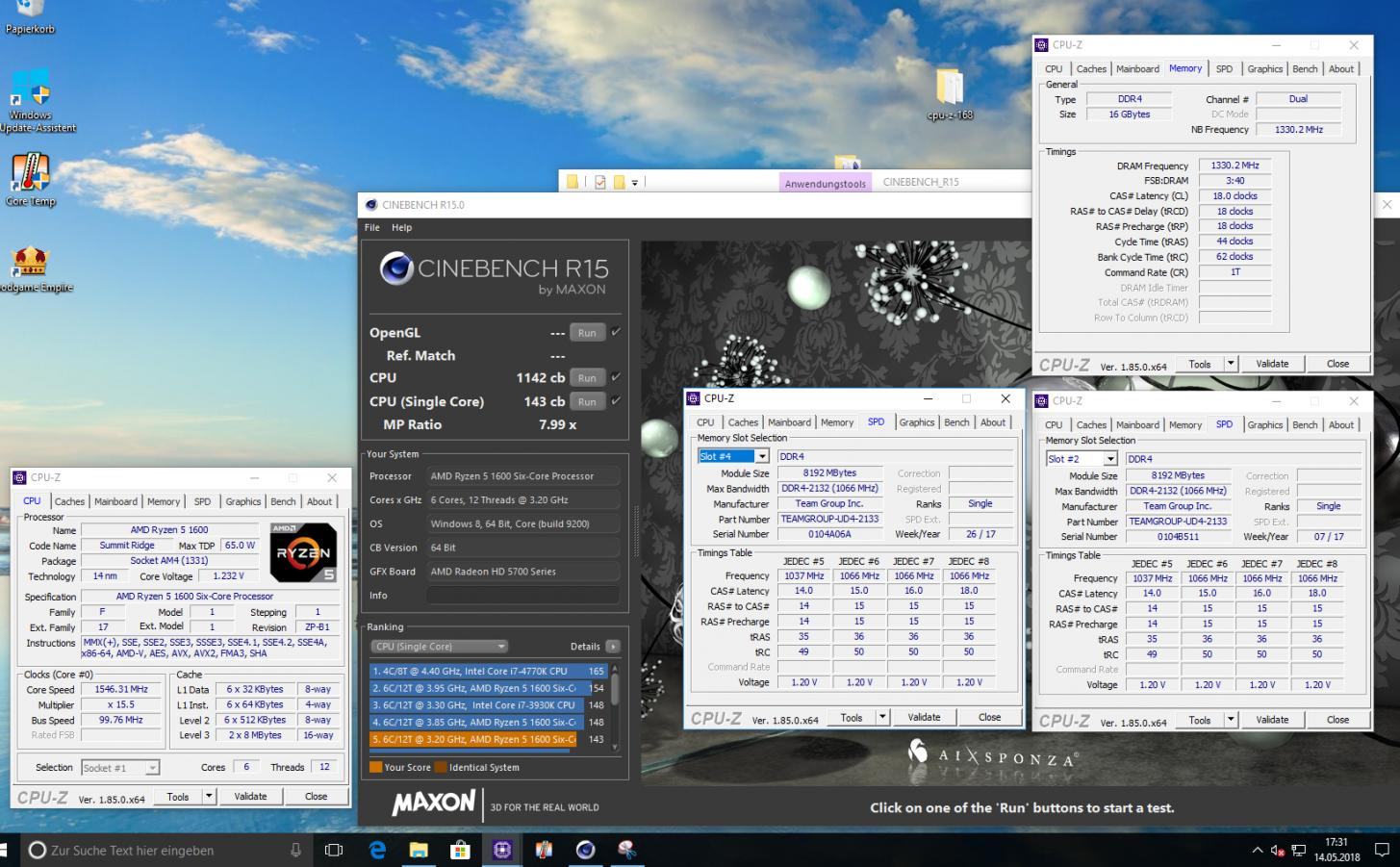This screenshot has width=1400, height=867.
Task: Click the Tools button in the Slot #4 SPD window
Action: (852, 717)
